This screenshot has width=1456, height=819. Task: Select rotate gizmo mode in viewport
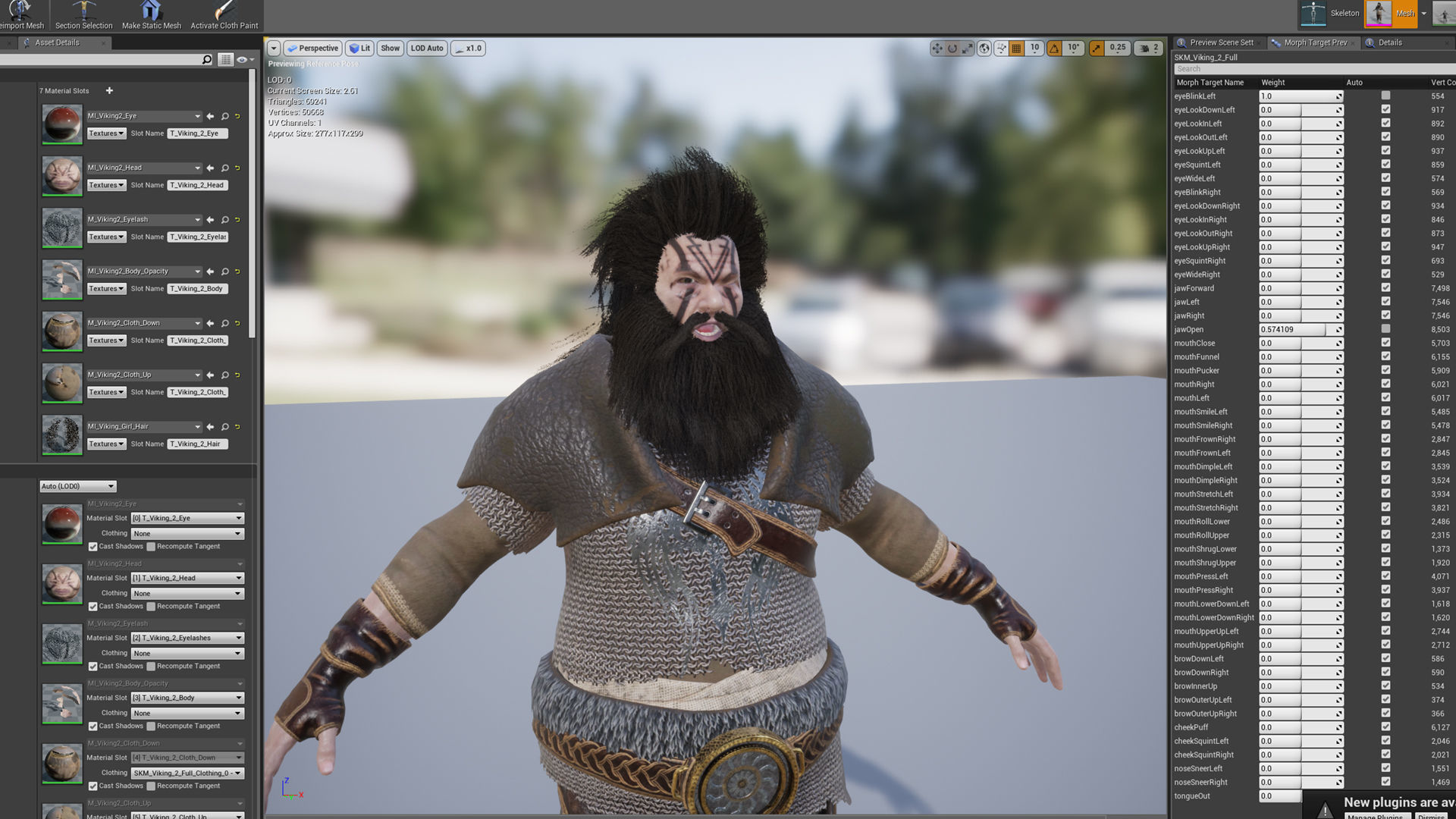click(x=952, y=48)
